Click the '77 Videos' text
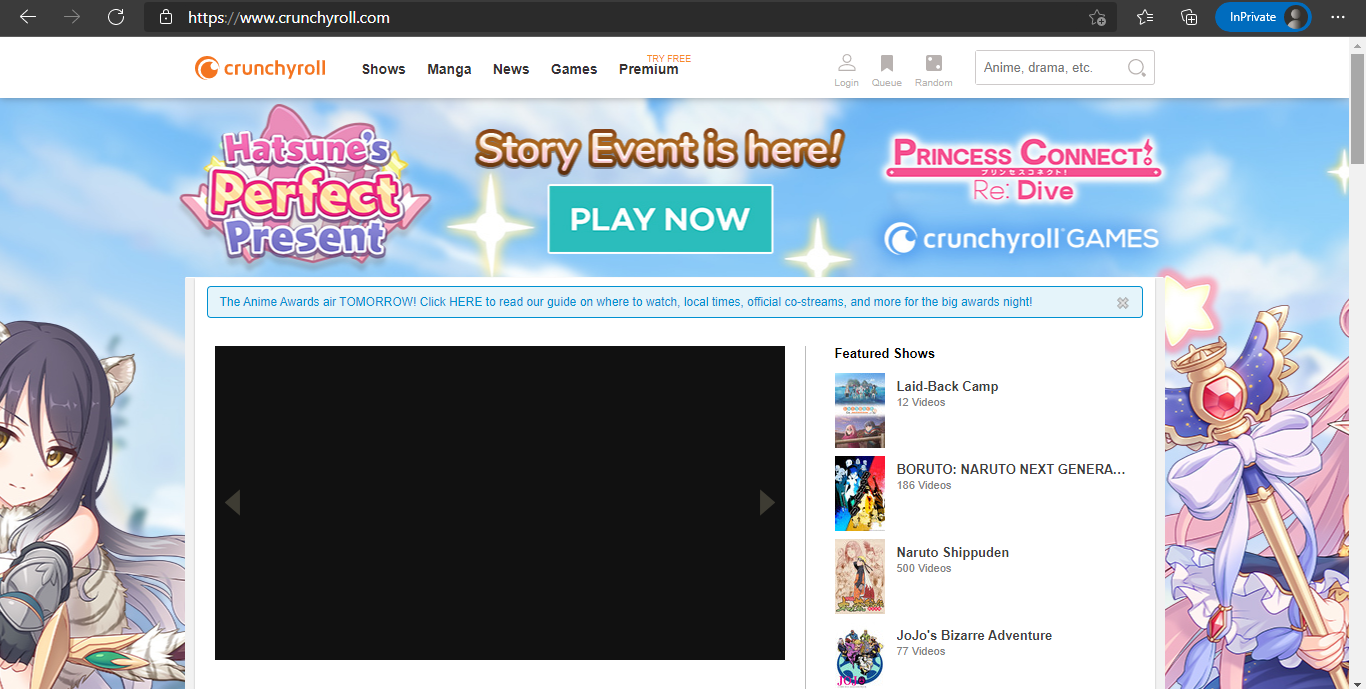 click(921, 651)
